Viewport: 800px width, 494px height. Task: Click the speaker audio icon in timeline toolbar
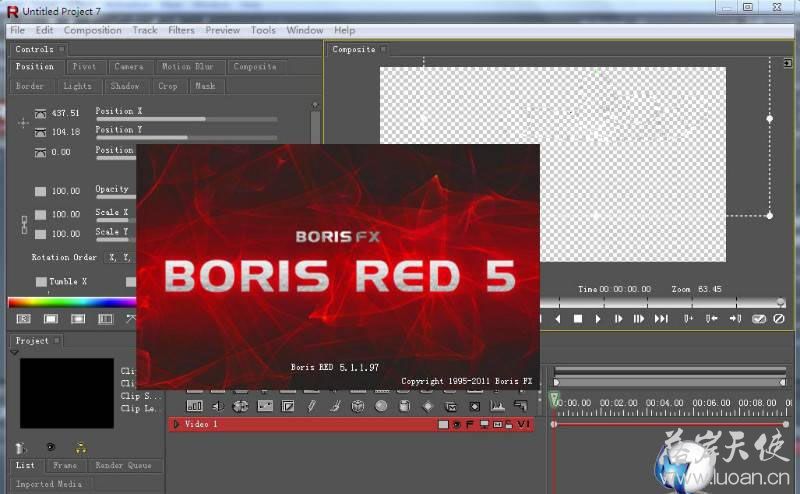(x=218, y=406)
